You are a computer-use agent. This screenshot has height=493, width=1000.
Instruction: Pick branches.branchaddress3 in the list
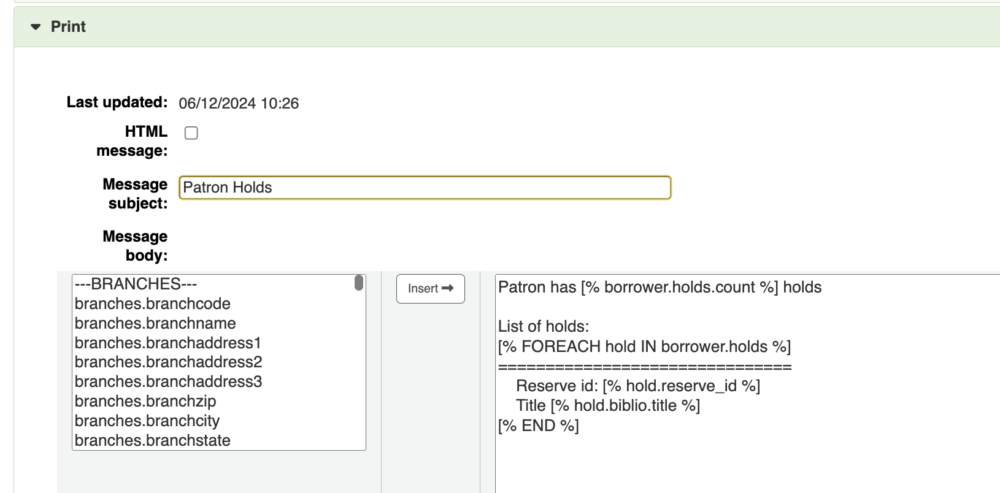(167, 381)
